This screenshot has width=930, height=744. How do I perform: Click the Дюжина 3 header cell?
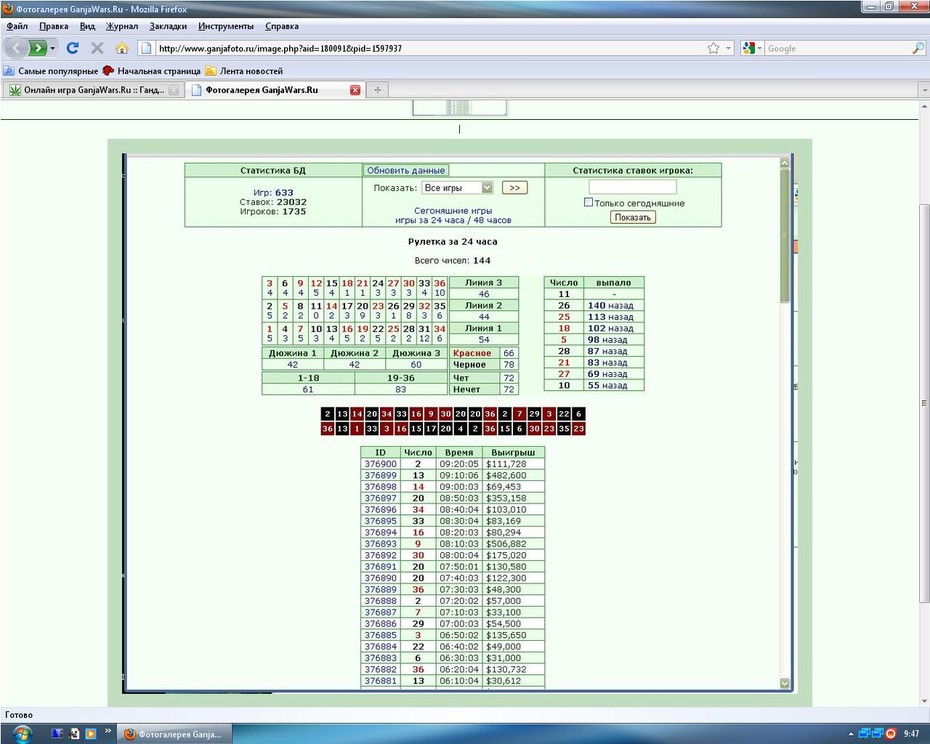[416, 353]
